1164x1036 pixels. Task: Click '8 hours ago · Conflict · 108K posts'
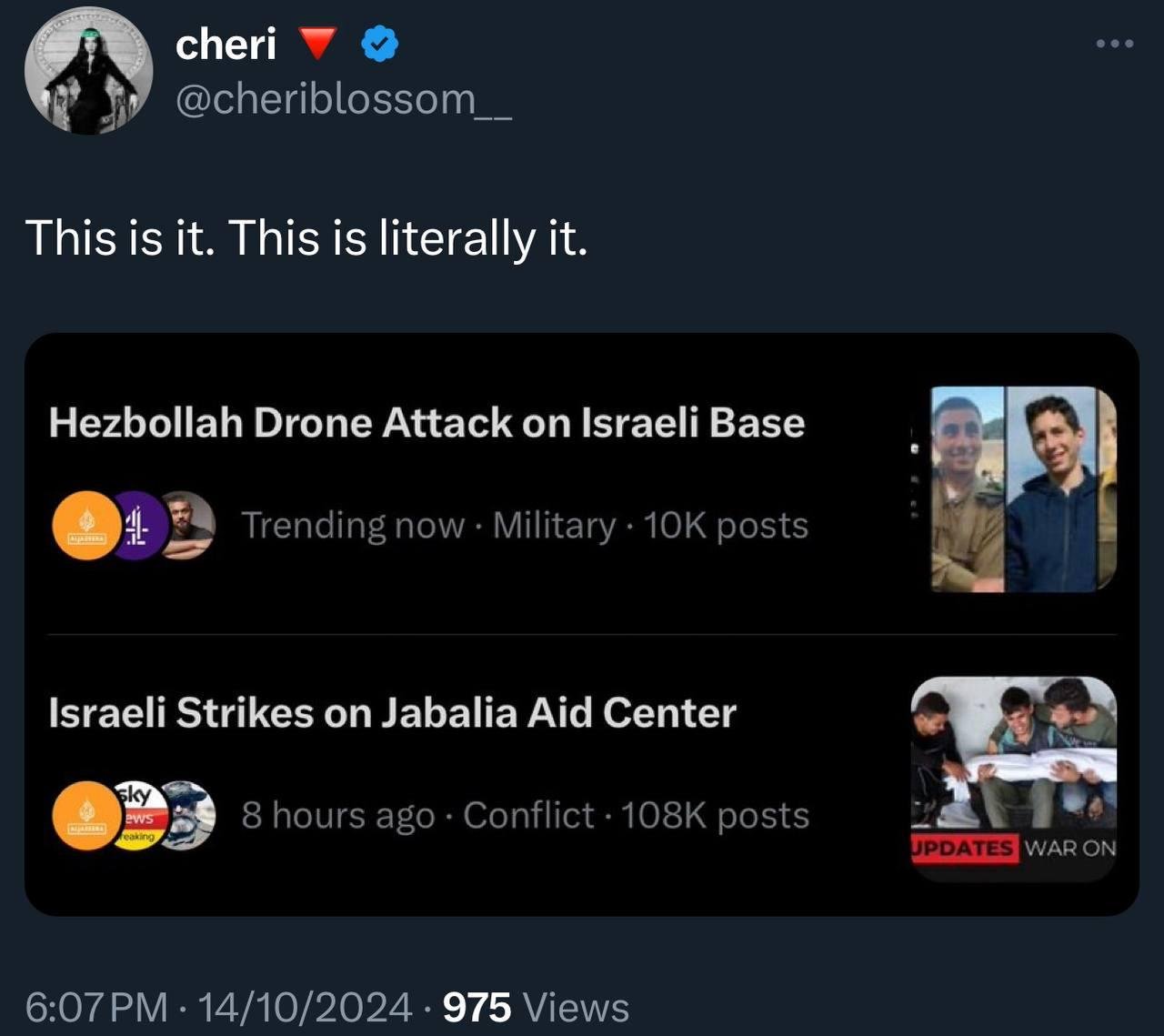coord(525,816)
